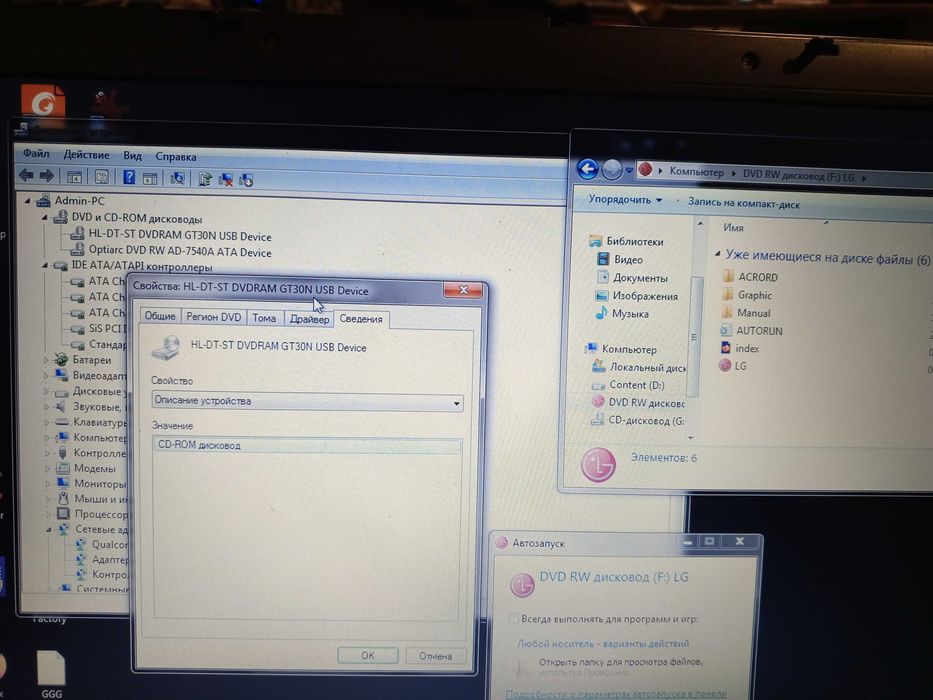This screenshot has width=933, height=700.
Task: Click the Forward arrow in Device Manager toolbar
Action: pos(46,176)
